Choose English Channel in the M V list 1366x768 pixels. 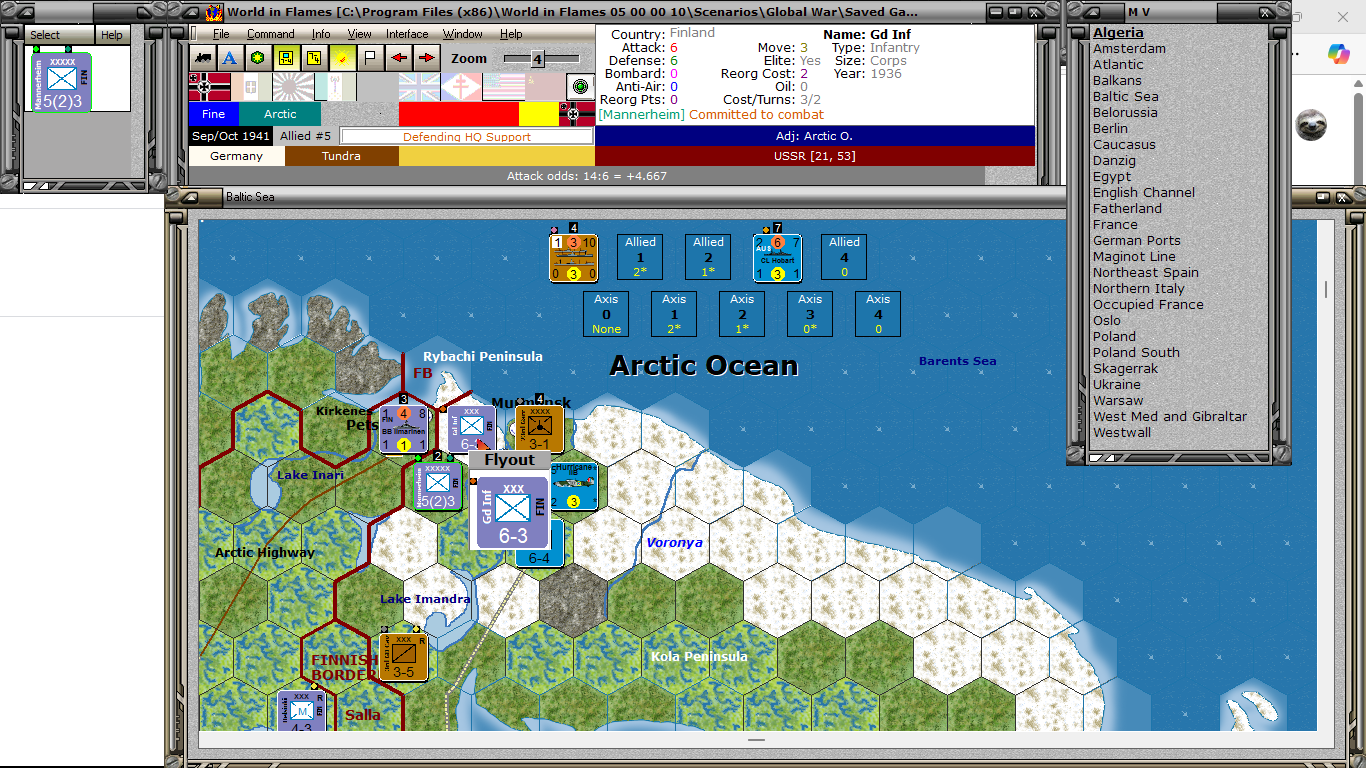(1144, 192)
